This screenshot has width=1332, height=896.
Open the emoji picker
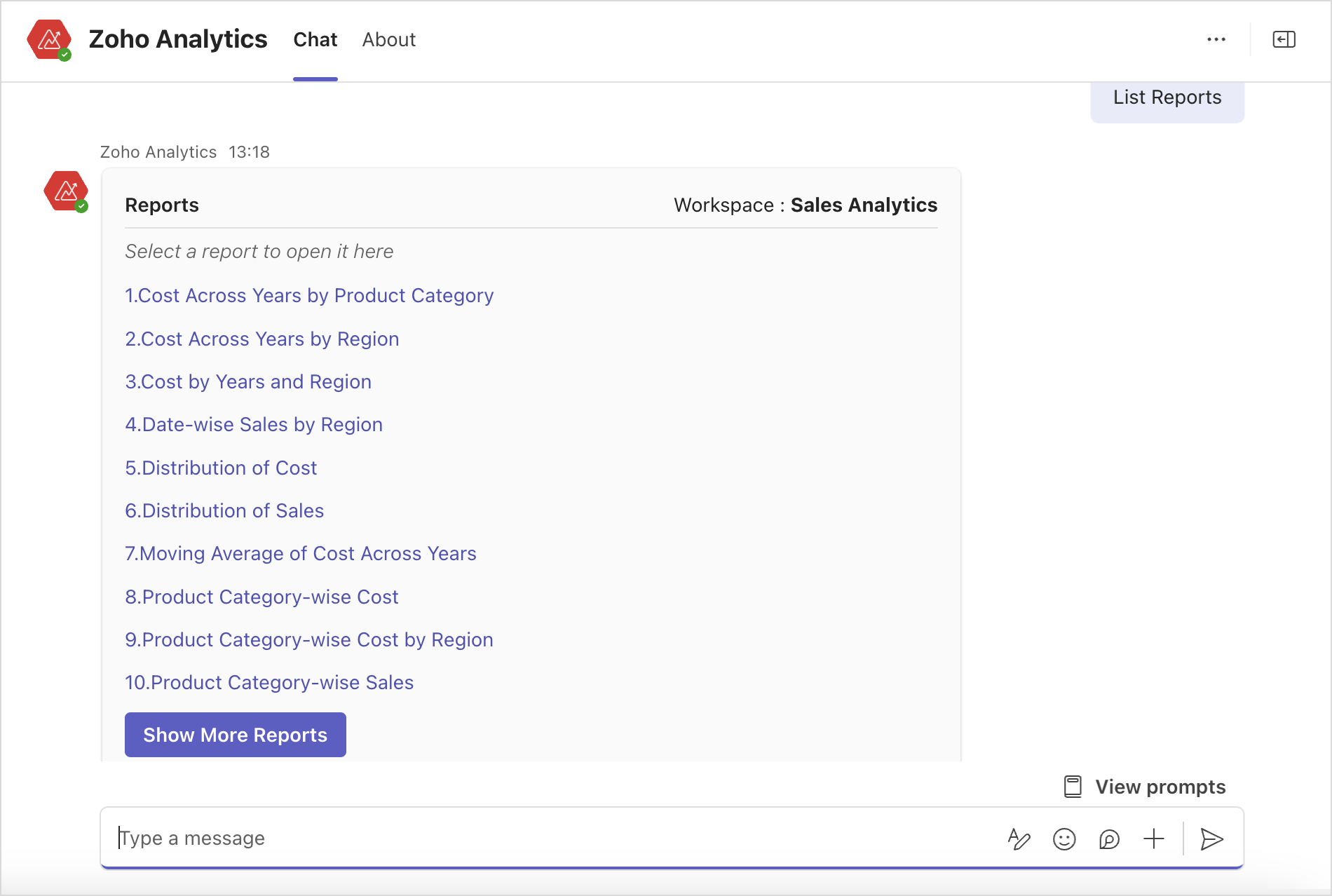(1064, 839)
